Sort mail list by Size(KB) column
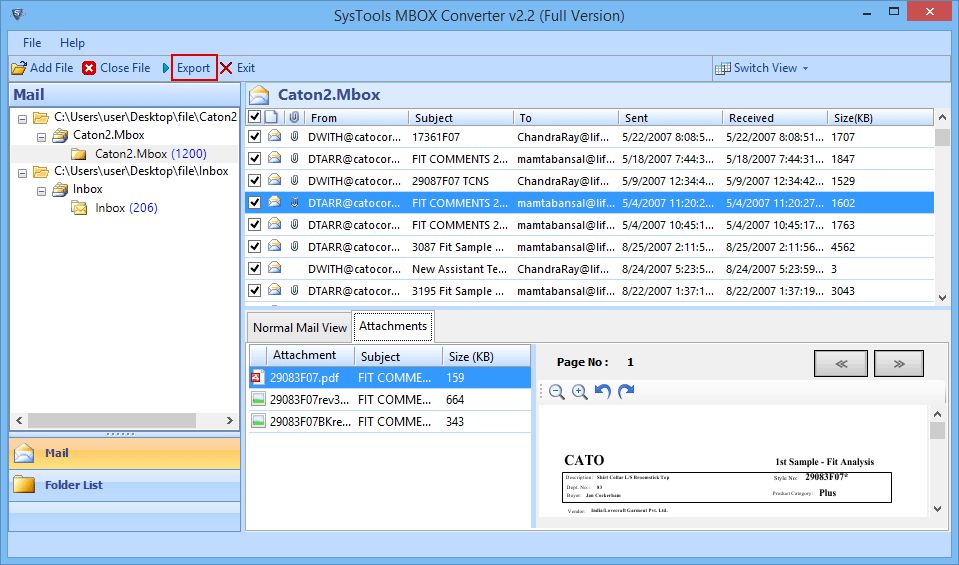The width and height of the screenshot is (959, 565). point(881,117)
